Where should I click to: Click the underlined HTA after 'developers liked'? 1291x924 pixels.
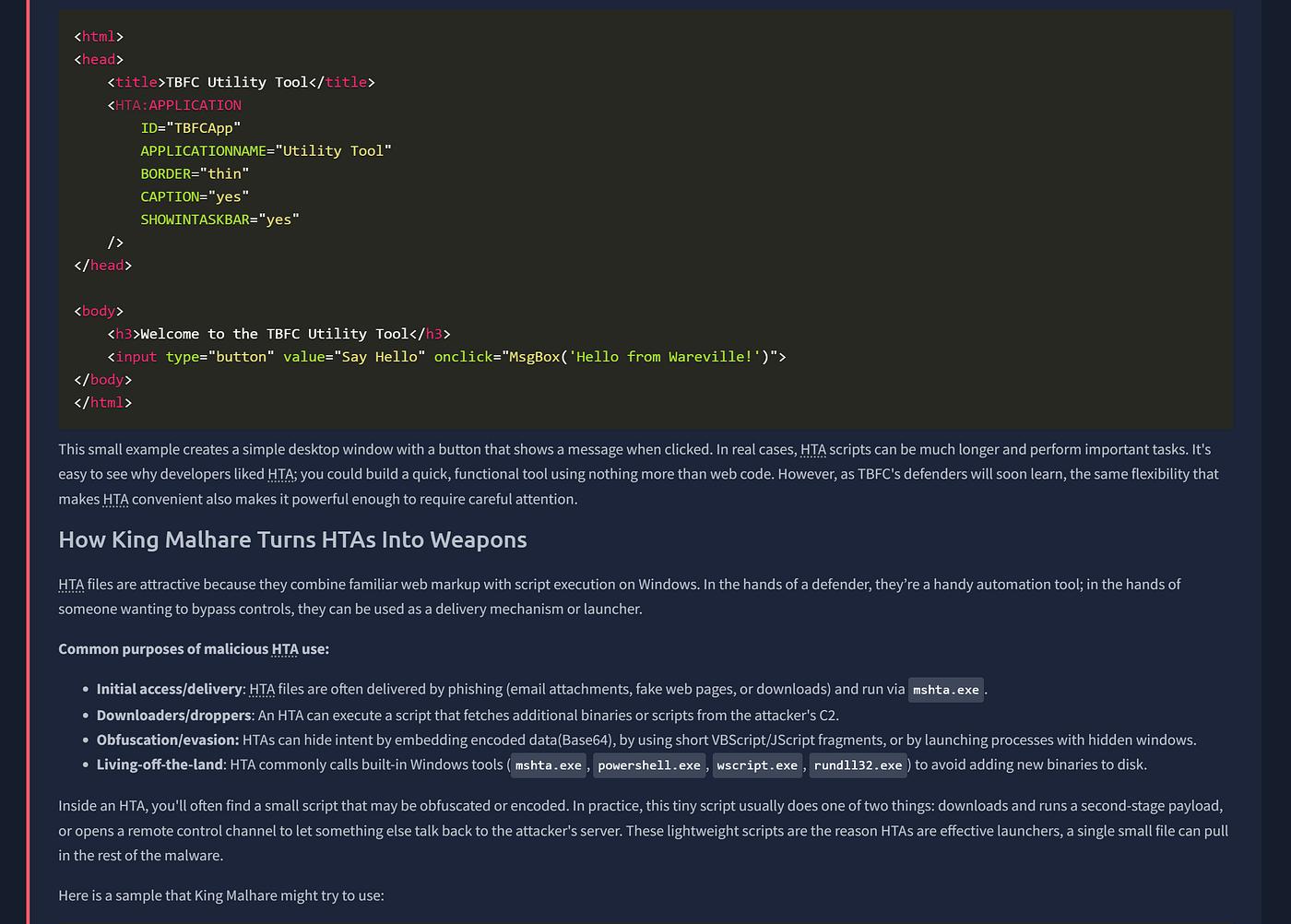coord(280,474)
